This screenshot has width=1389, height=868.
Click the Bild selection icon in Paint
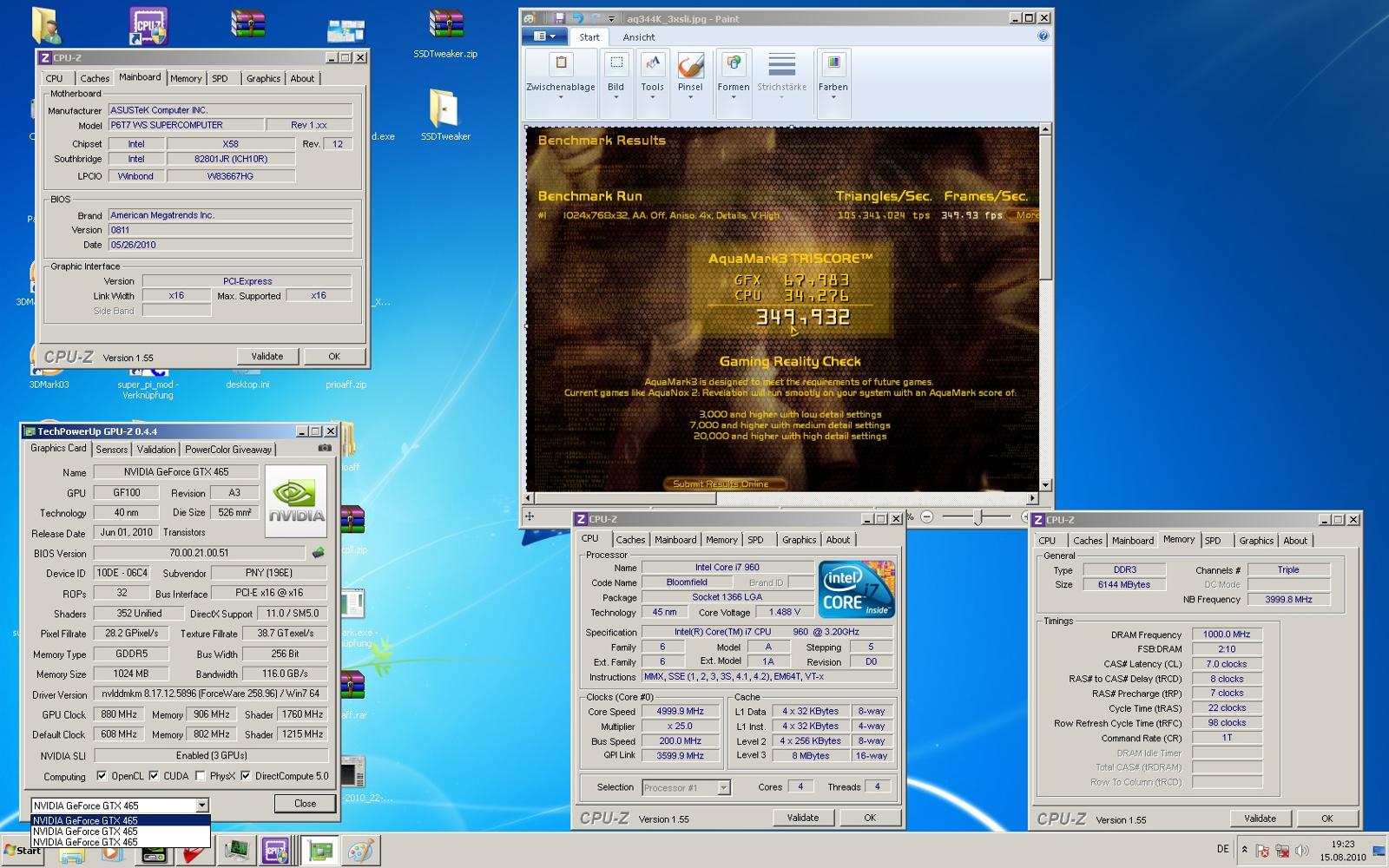click(x=616, y=63)
